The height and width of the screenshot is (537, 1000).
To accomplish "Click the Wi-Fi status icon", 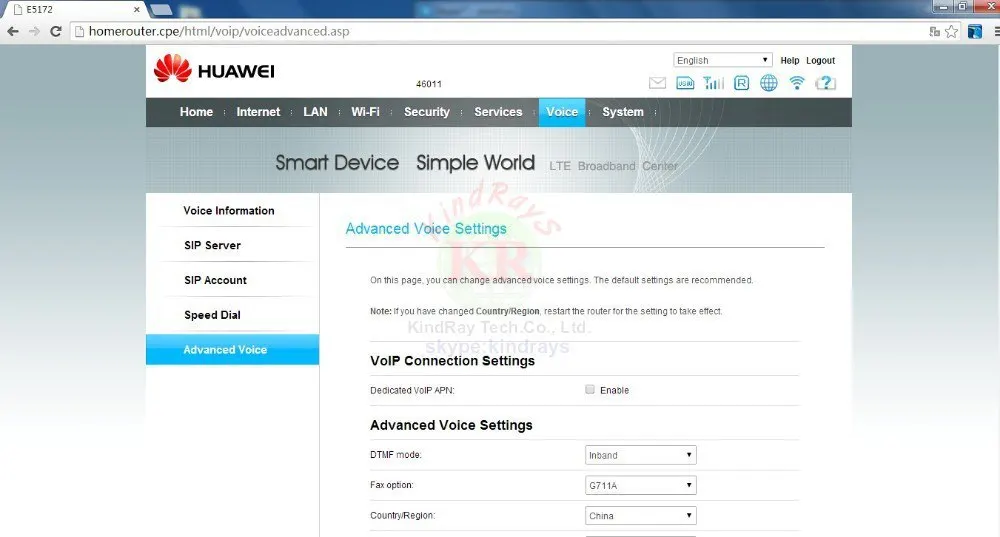I will pos(797,83).
